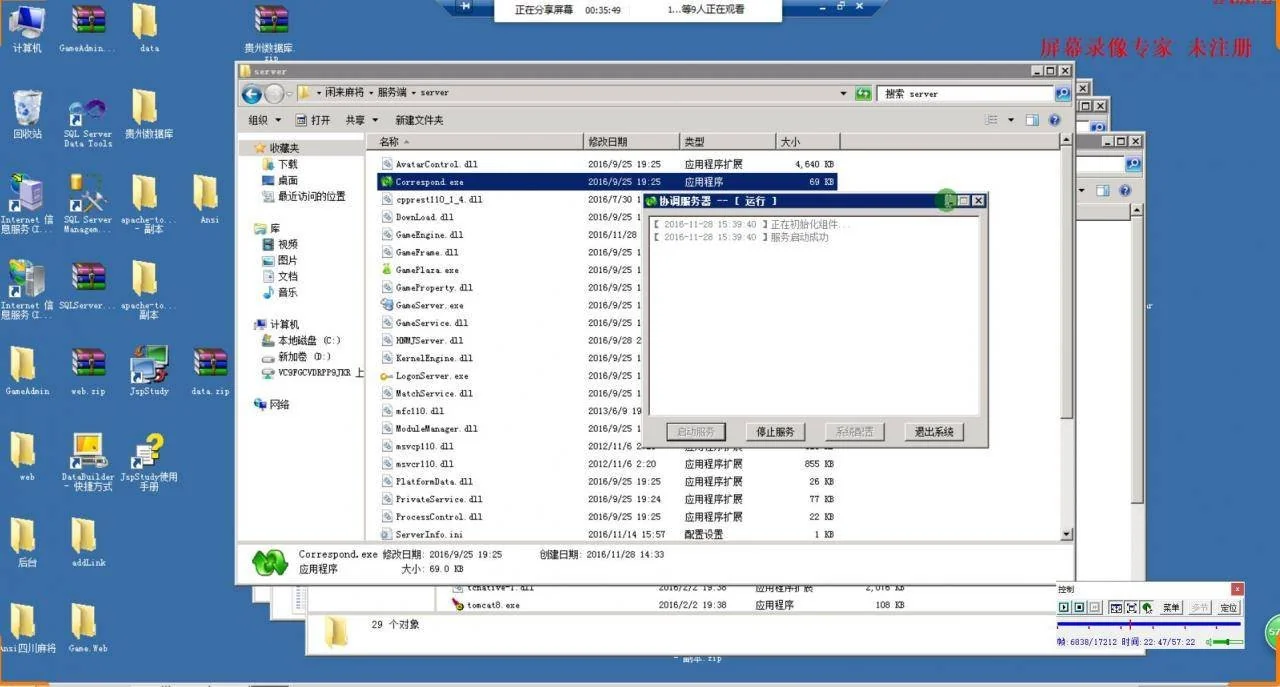
Task: Expand the view options dropdown arrow
Action: click(1010, 120)
